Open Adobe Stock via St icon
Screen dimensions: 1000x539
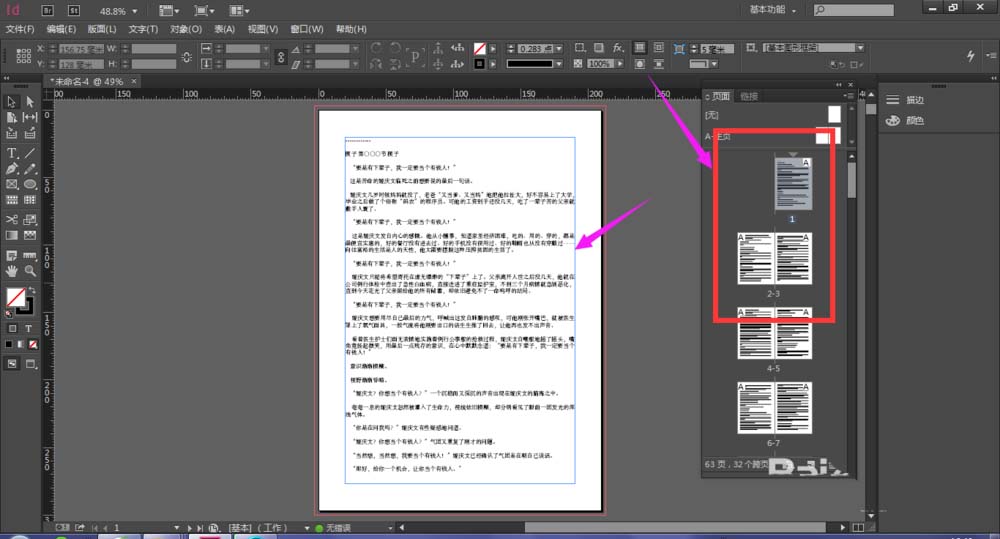pyautogui.click(x=74, y=11)
